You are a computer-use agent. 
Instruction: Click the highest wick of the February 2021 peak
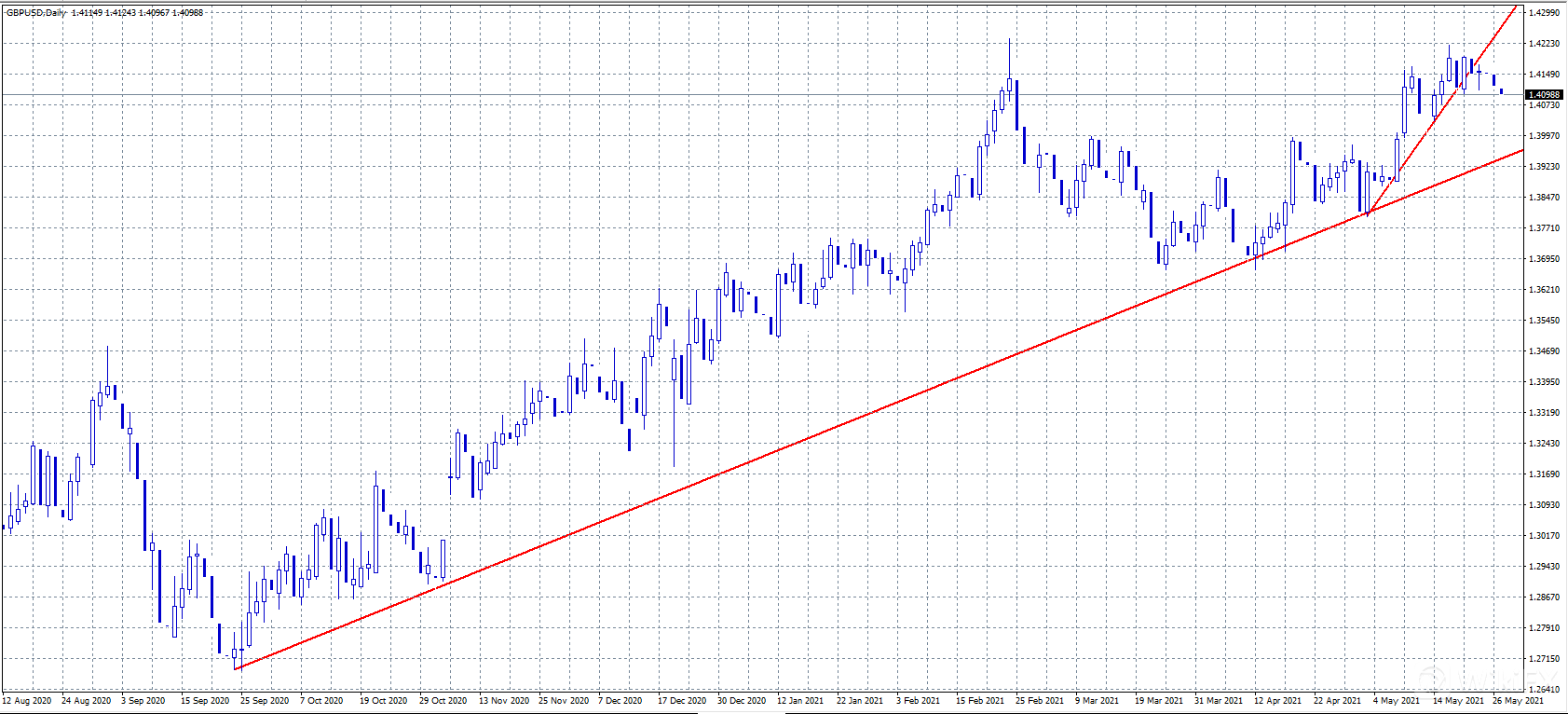(x=1009, y=41)
